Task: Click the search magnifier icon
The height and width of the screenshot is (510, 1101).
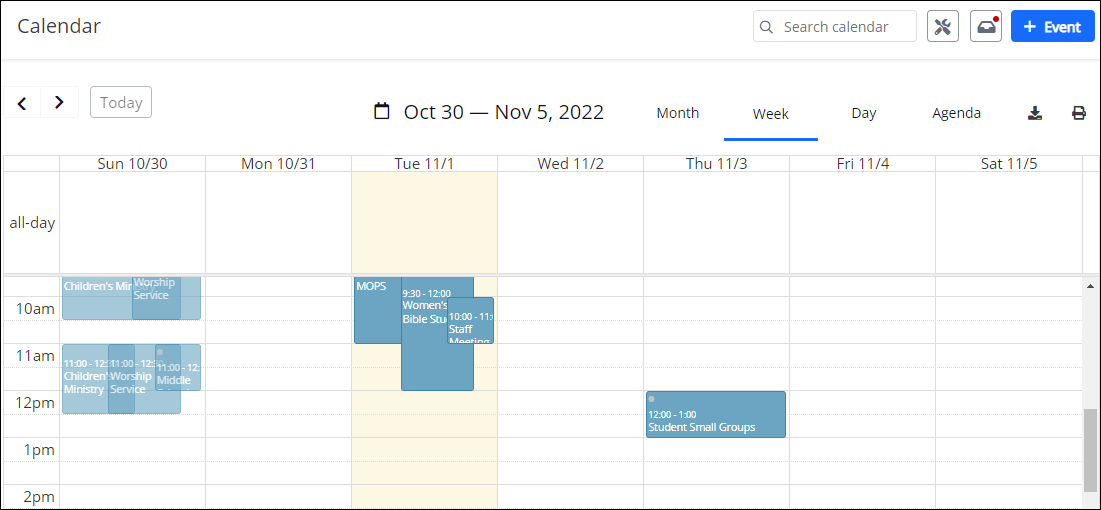Action: tap(767, 27)
